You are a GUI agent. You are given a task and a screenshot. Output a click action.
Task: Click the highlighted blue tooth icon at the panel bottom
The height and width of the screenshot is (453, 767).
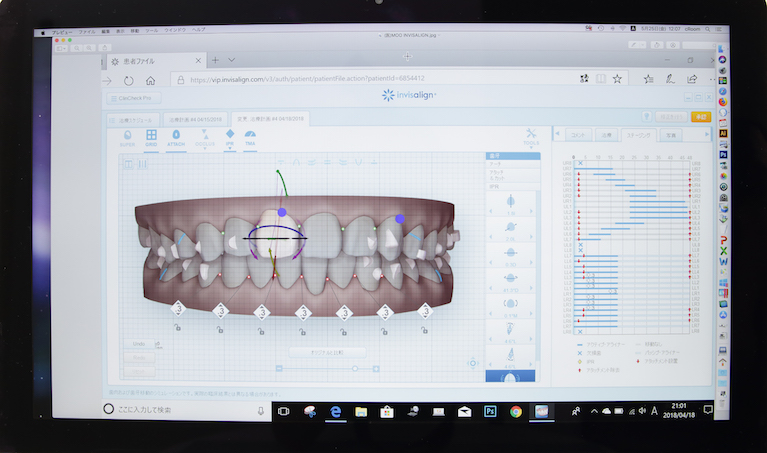(510, 377)
